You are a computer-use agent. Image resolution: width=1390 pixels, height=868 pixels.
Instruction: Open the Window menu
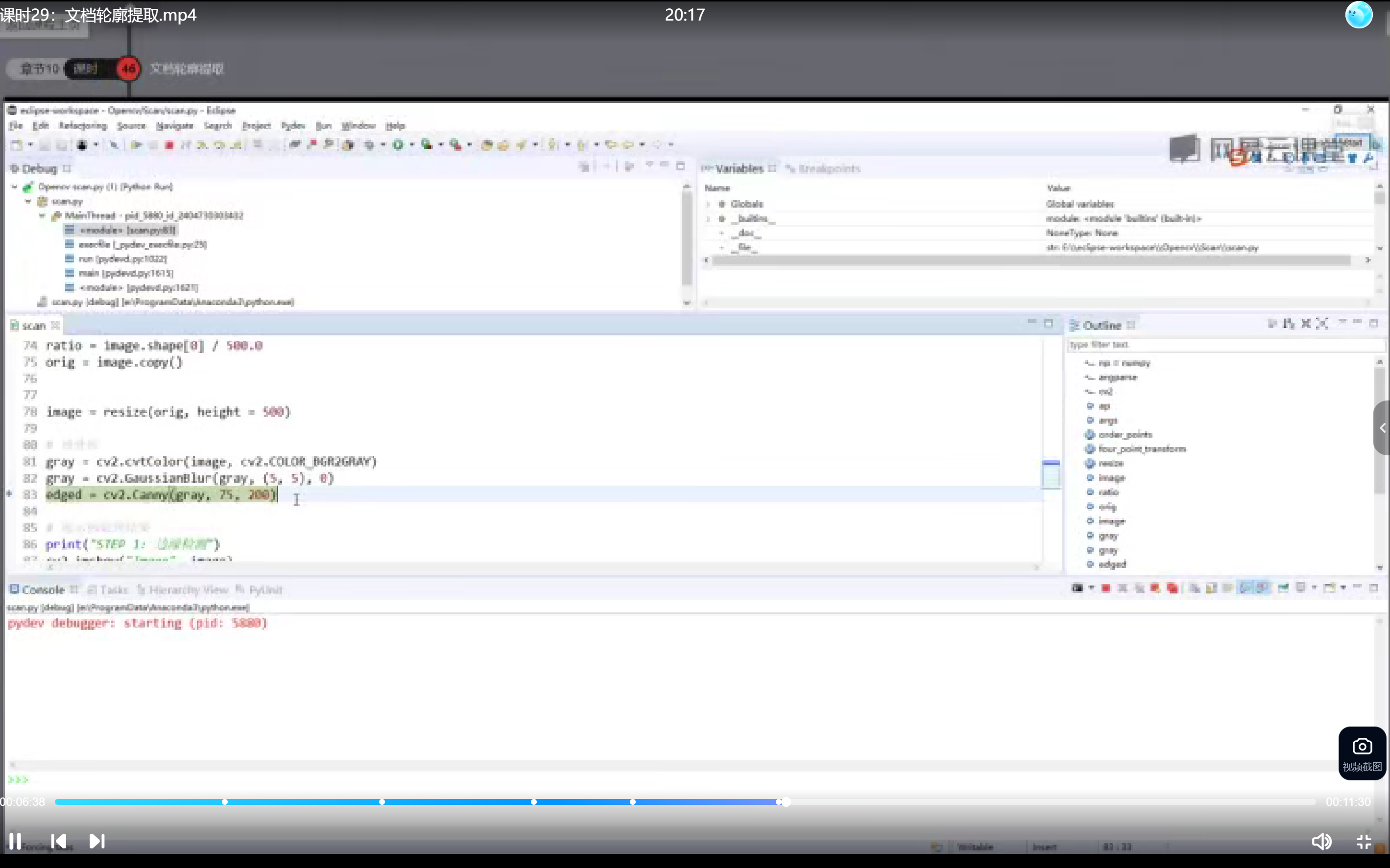[358, 126]
